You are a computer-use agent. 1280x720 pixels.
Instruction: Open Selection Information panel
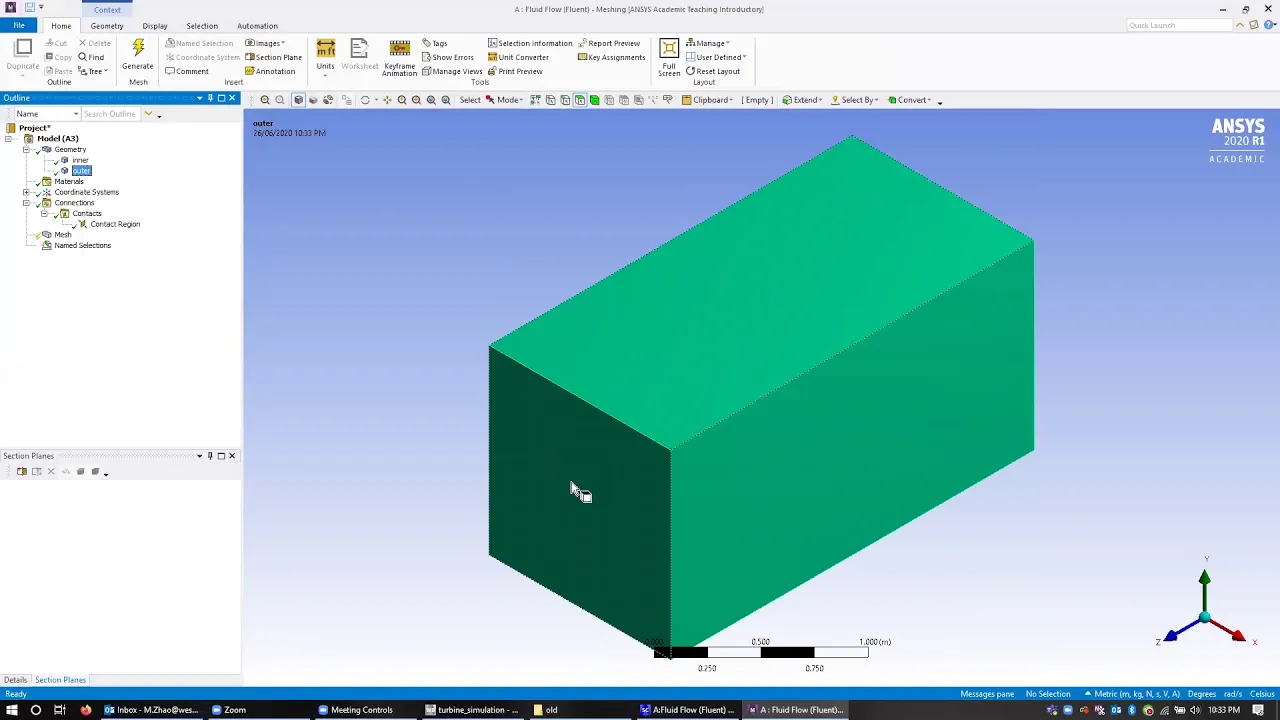(x=530, y=43)
